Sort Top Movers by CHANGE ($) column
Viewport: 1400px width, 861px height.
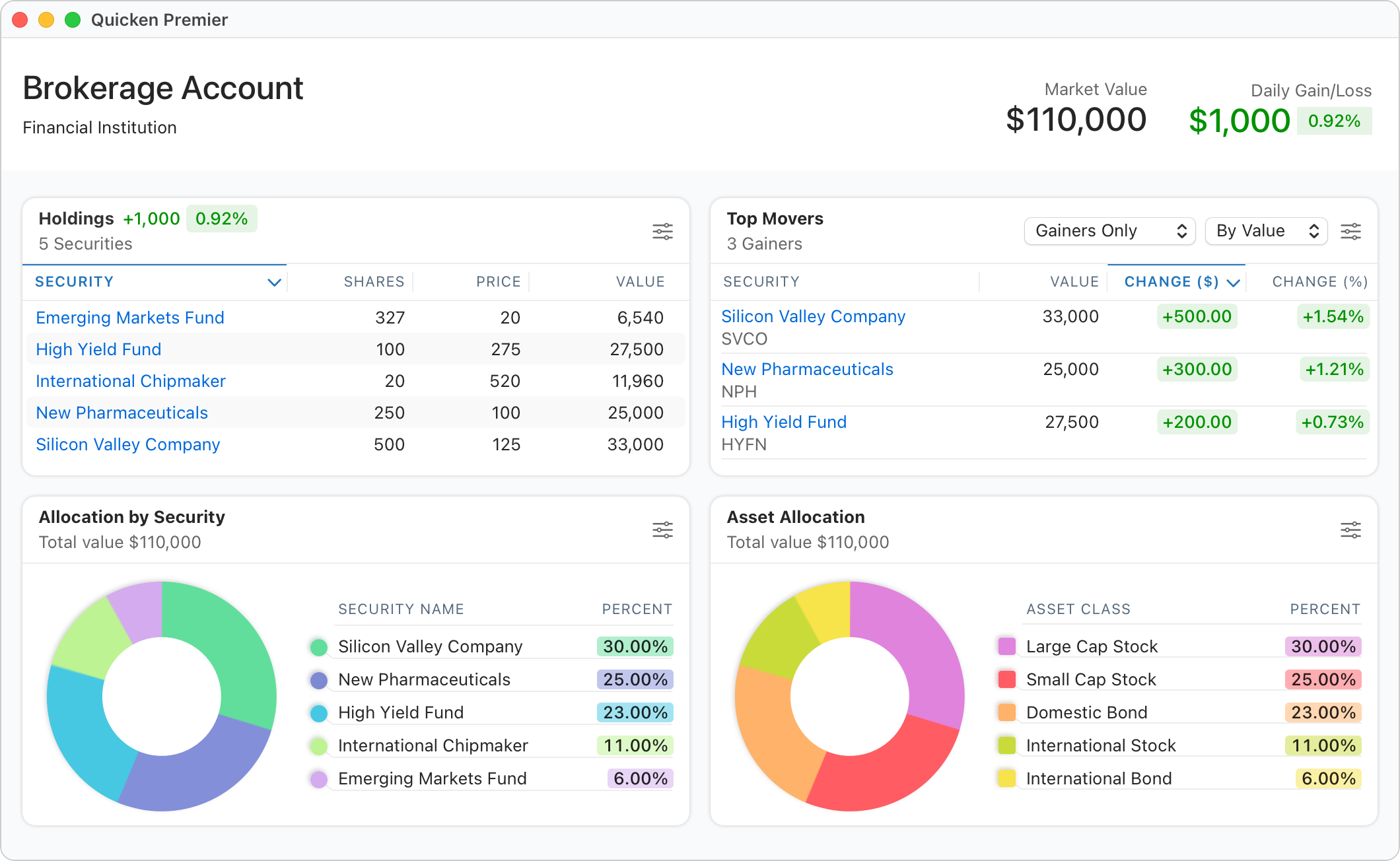[x=1172, y=282]
